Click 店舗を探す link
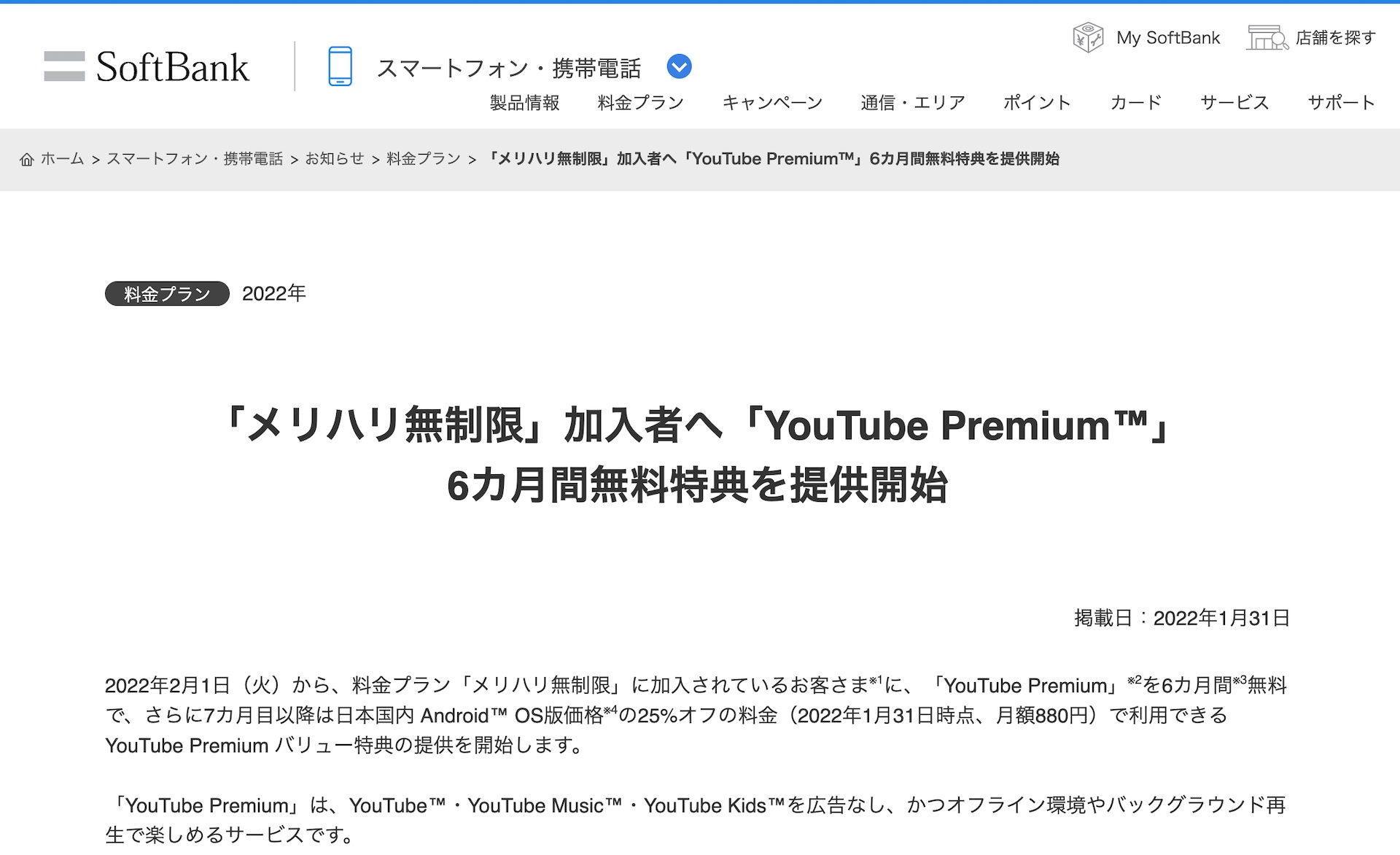 [x=1336, y=38]
